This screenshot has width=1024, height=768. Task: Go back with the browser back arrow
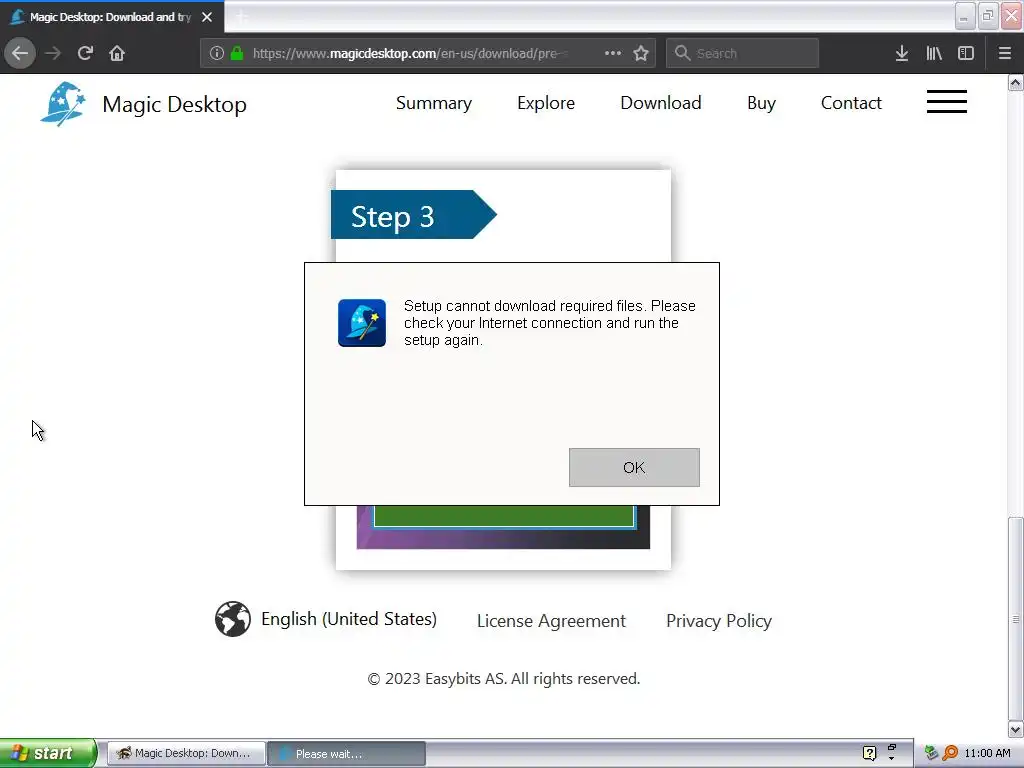click(20, 53)
